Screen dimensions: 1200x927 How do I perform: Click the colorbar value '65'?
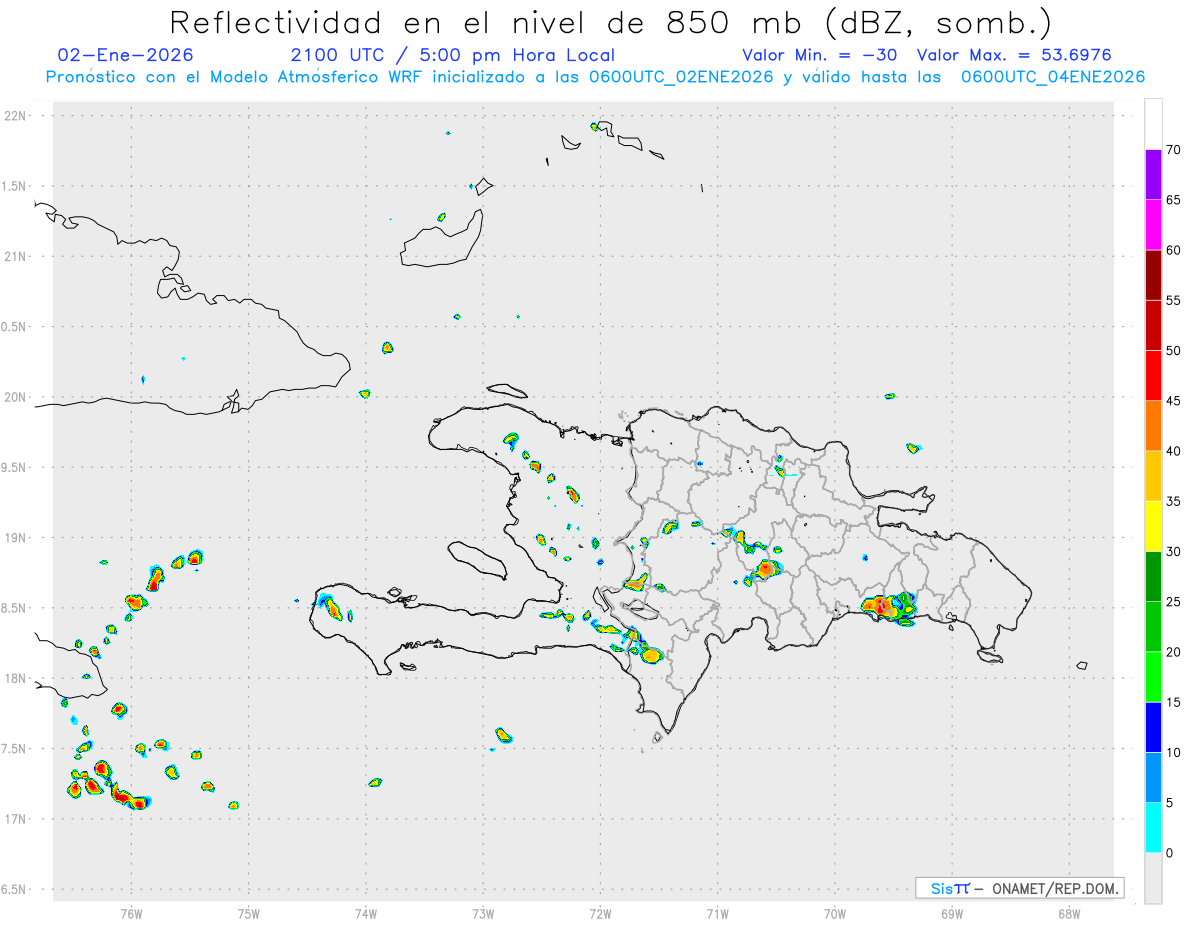coord(1174,200)
